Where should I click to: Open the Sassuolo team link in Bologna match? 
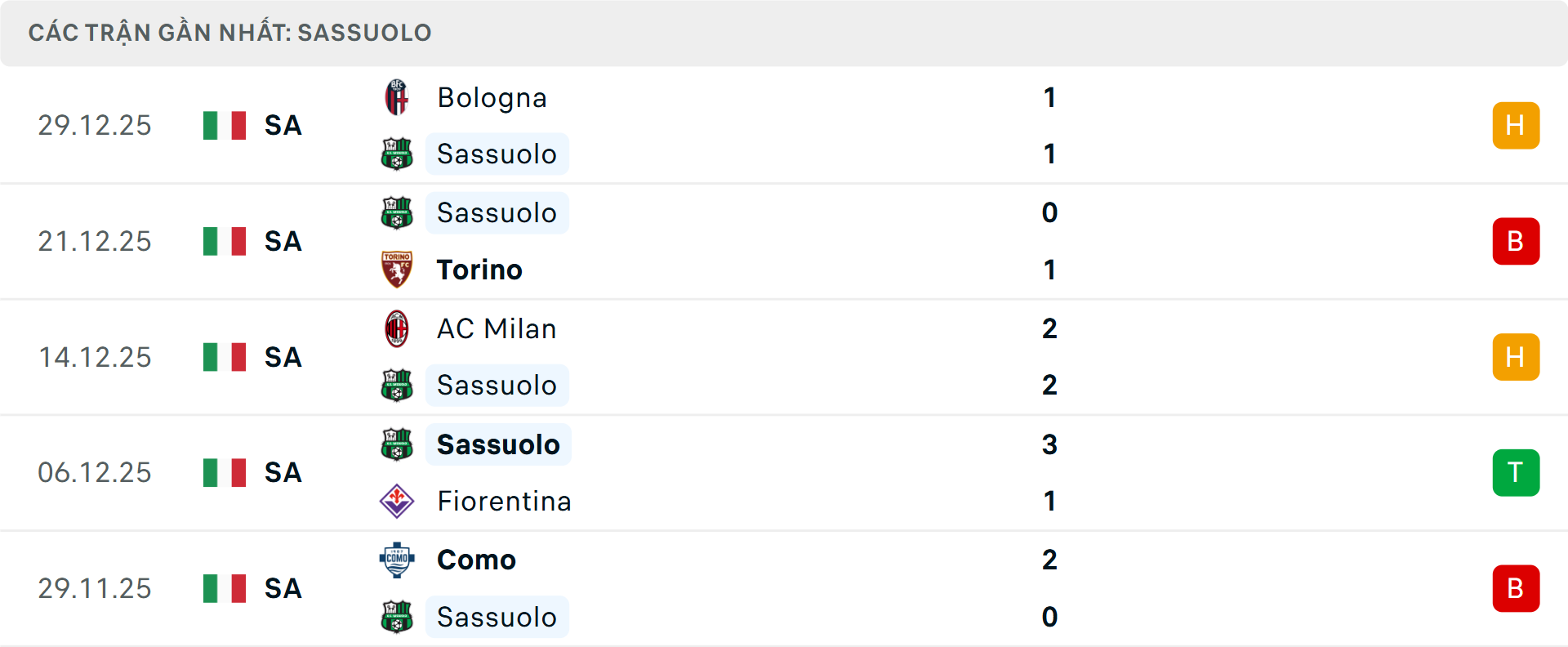click(497, 154)
